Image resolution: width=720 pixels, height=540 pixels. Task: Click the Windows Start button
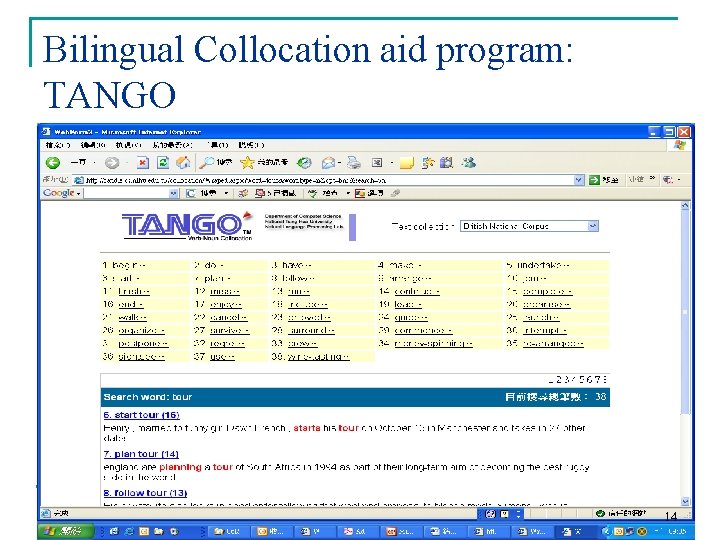[66, 531]
